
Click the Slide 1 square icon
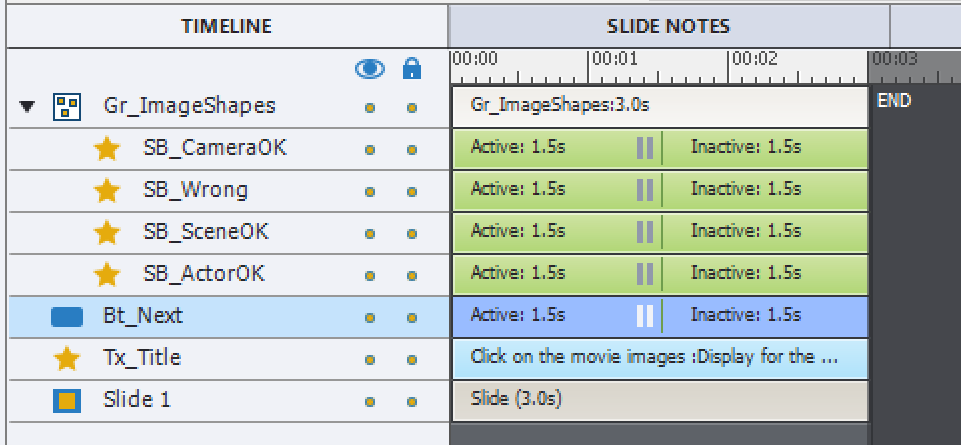point(67,400)
